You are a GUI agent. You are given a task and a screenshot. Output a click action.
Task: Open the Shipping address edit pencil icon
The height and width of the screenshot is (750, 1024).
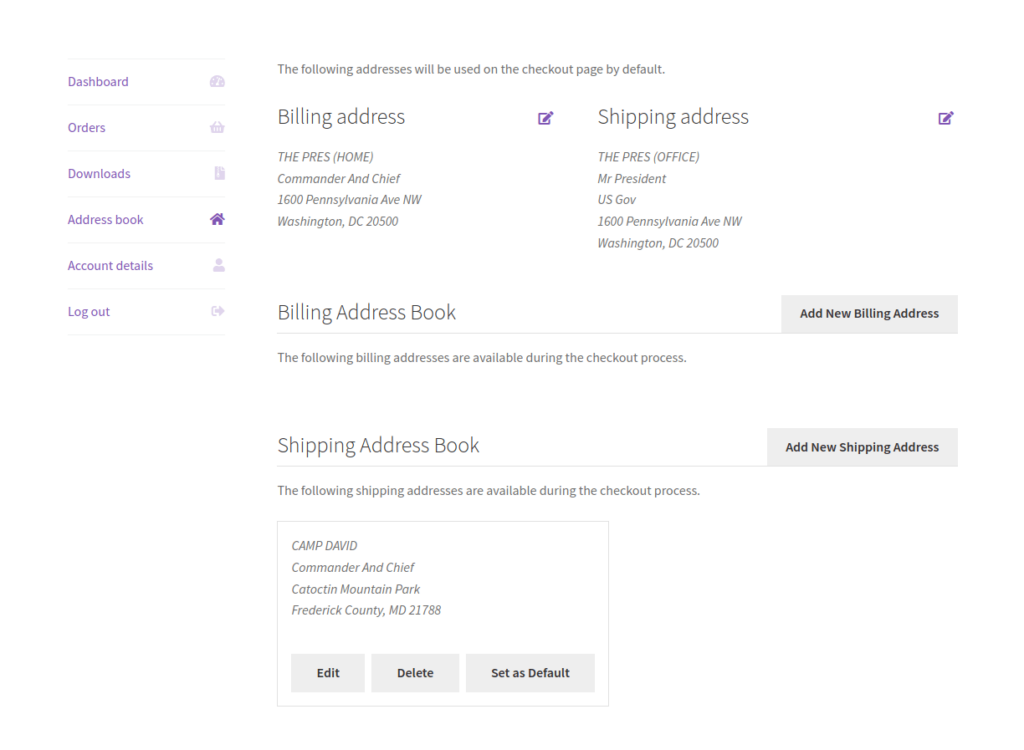945,118
